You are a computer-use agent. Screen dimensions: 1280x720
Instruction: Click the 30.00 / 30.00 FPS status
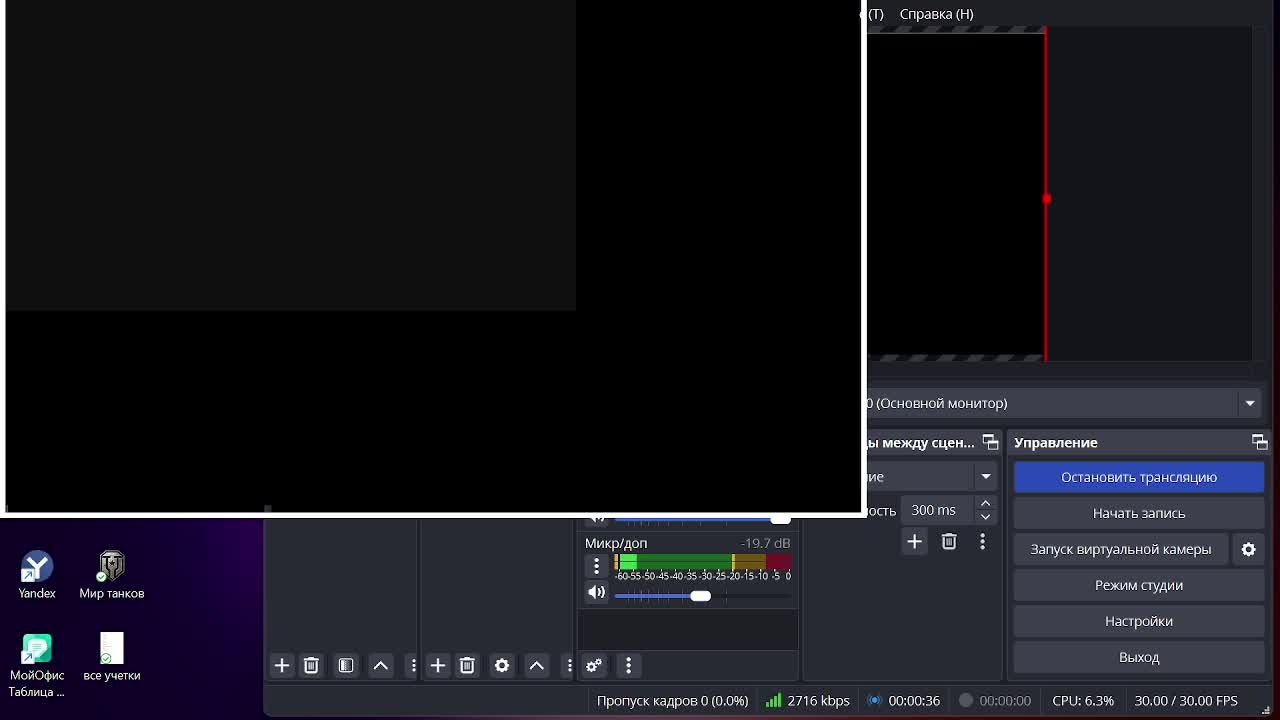click(x=1186, y=701)
